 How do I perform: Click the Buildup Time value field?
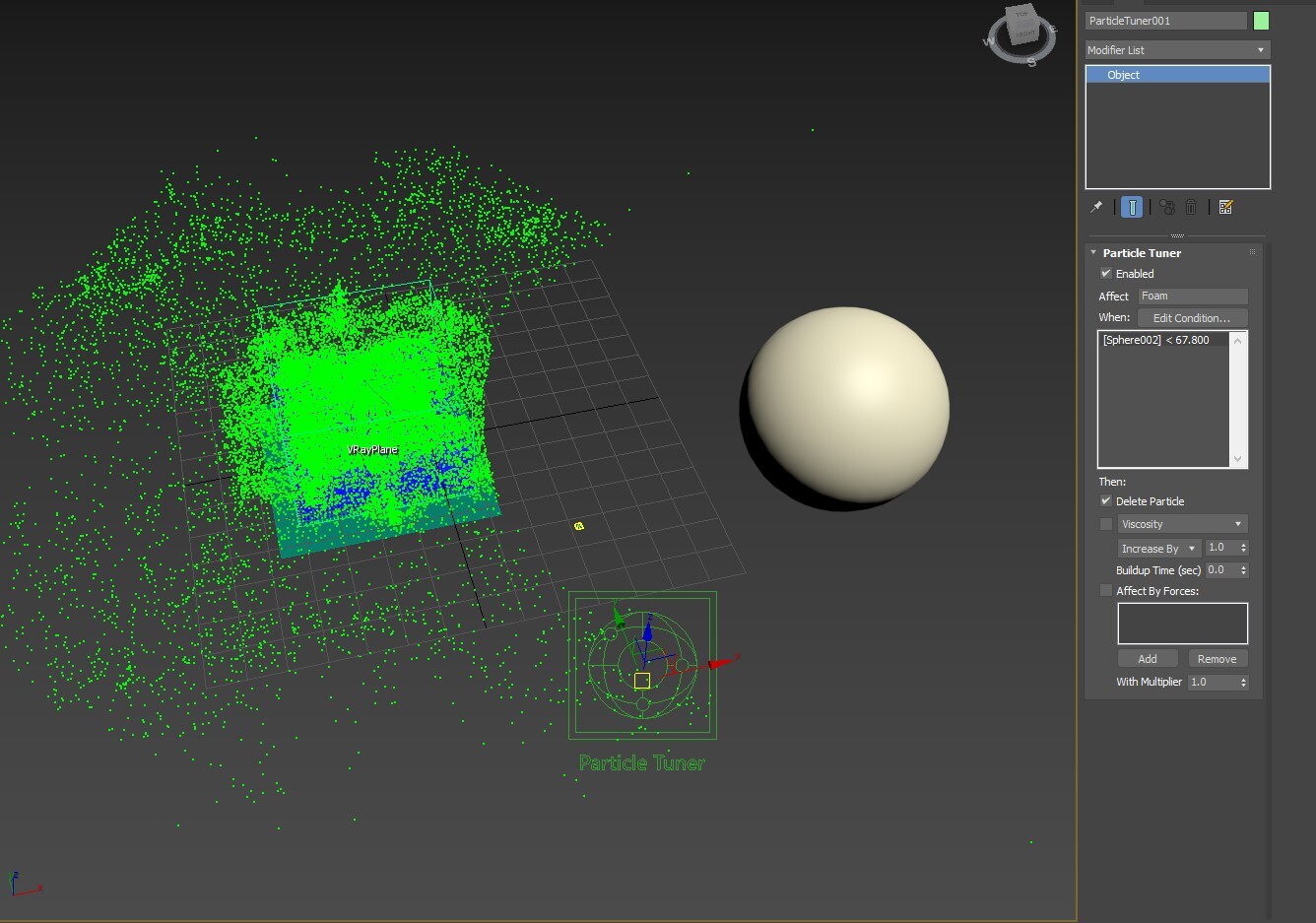tap(1222, 570)
